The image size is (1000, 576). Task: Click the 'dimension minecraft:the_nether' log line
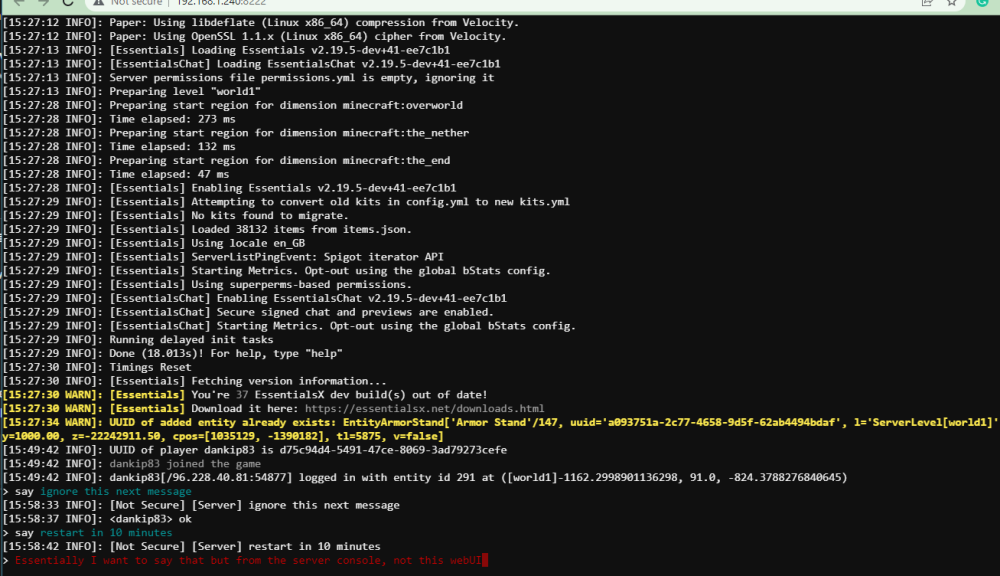click(236, 133)
